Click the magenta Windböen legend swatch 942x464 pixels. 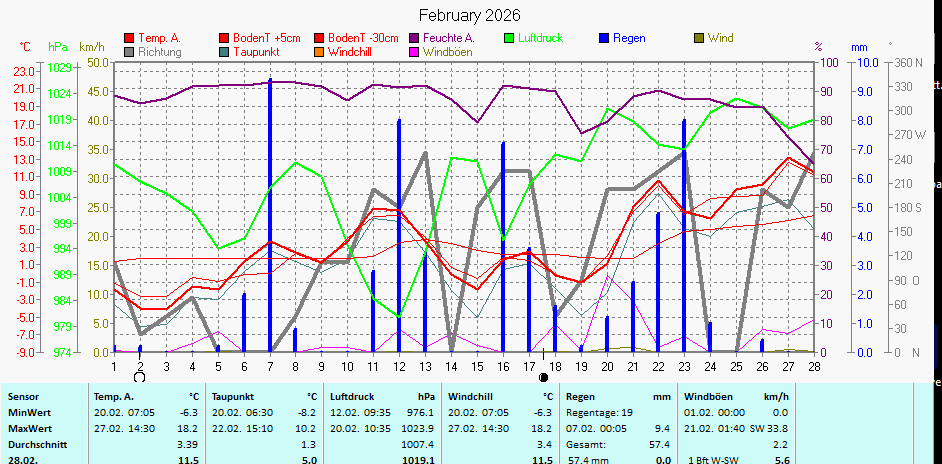414,51
